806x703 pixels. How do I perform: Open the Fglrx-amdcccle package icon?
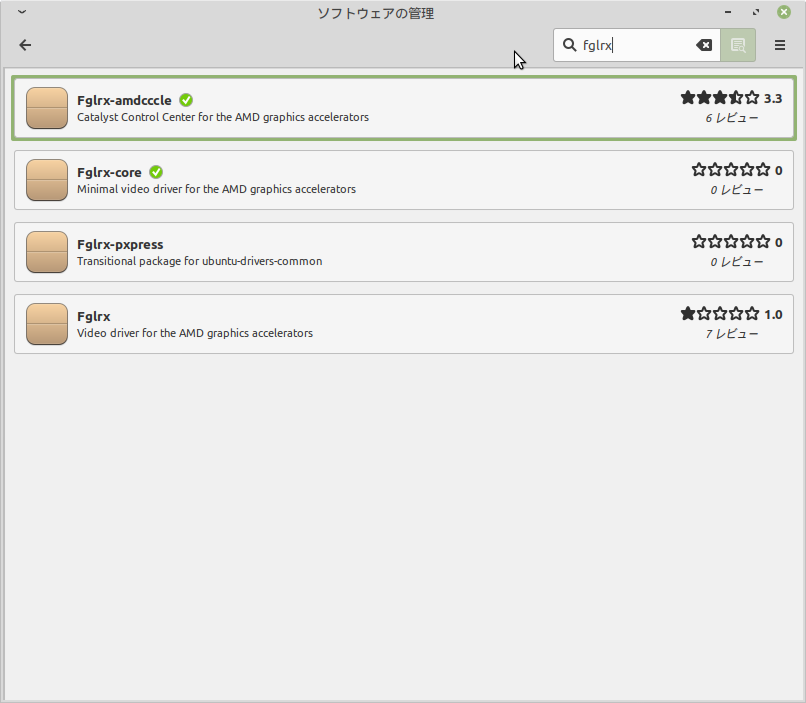(x=47, y=108)
